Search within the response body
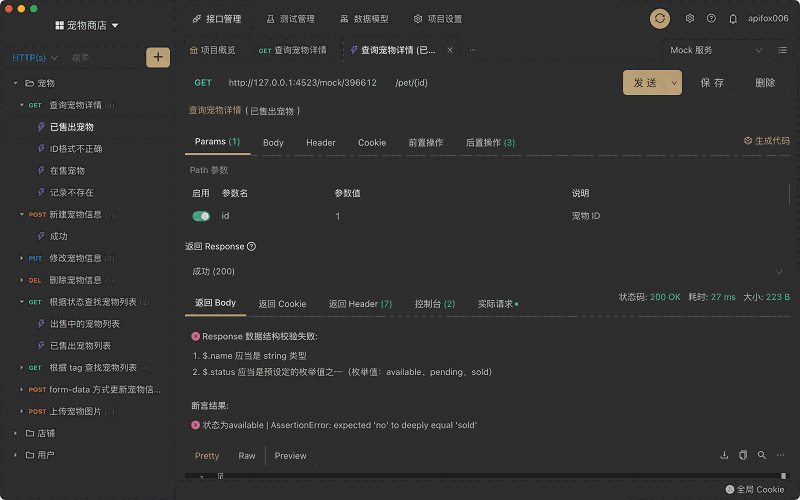The height and width of the screenshot is (500, 800). (x=762, y=455)
